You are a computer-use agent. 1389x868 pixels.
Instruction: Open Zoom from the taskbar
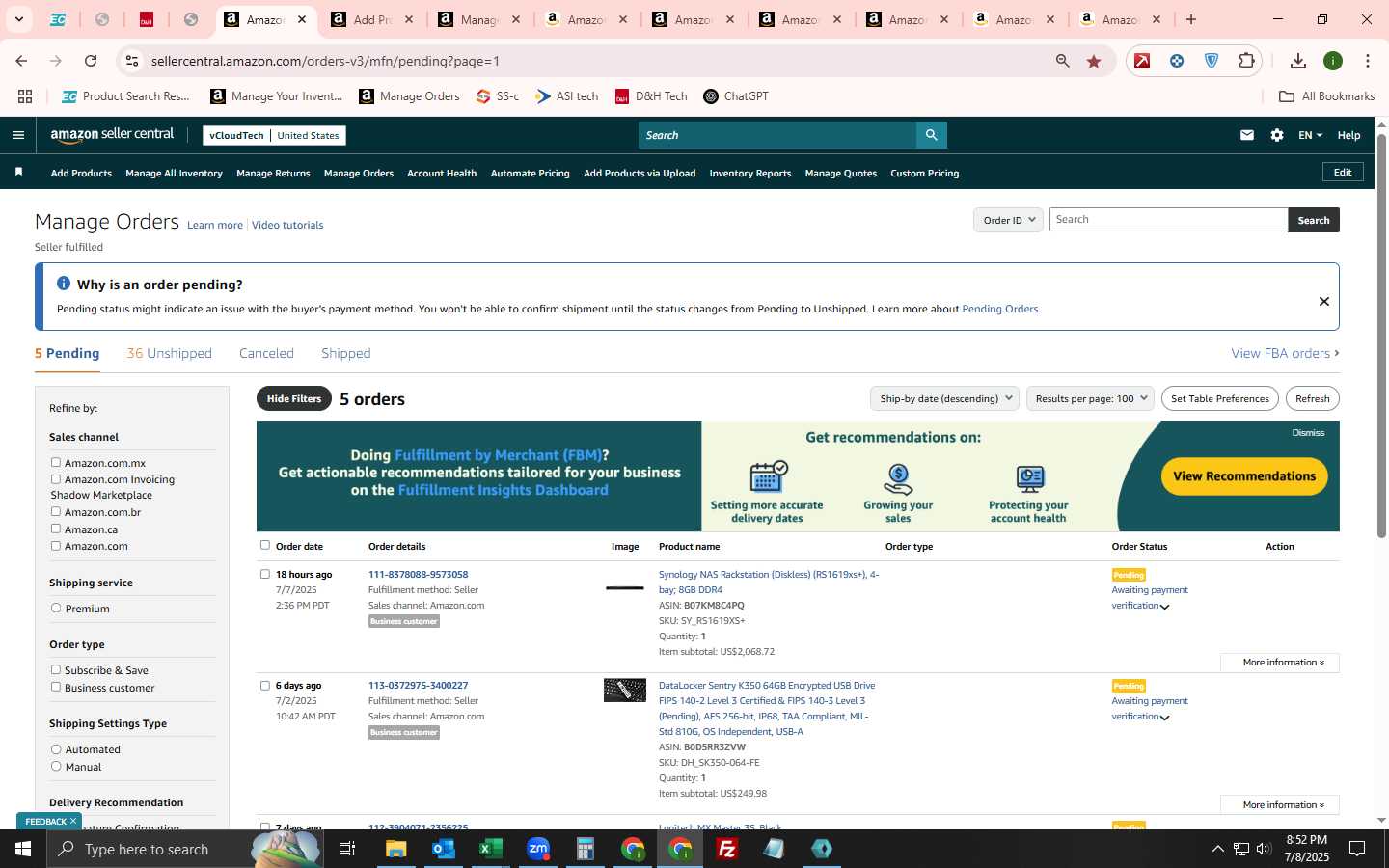(538, 849)
